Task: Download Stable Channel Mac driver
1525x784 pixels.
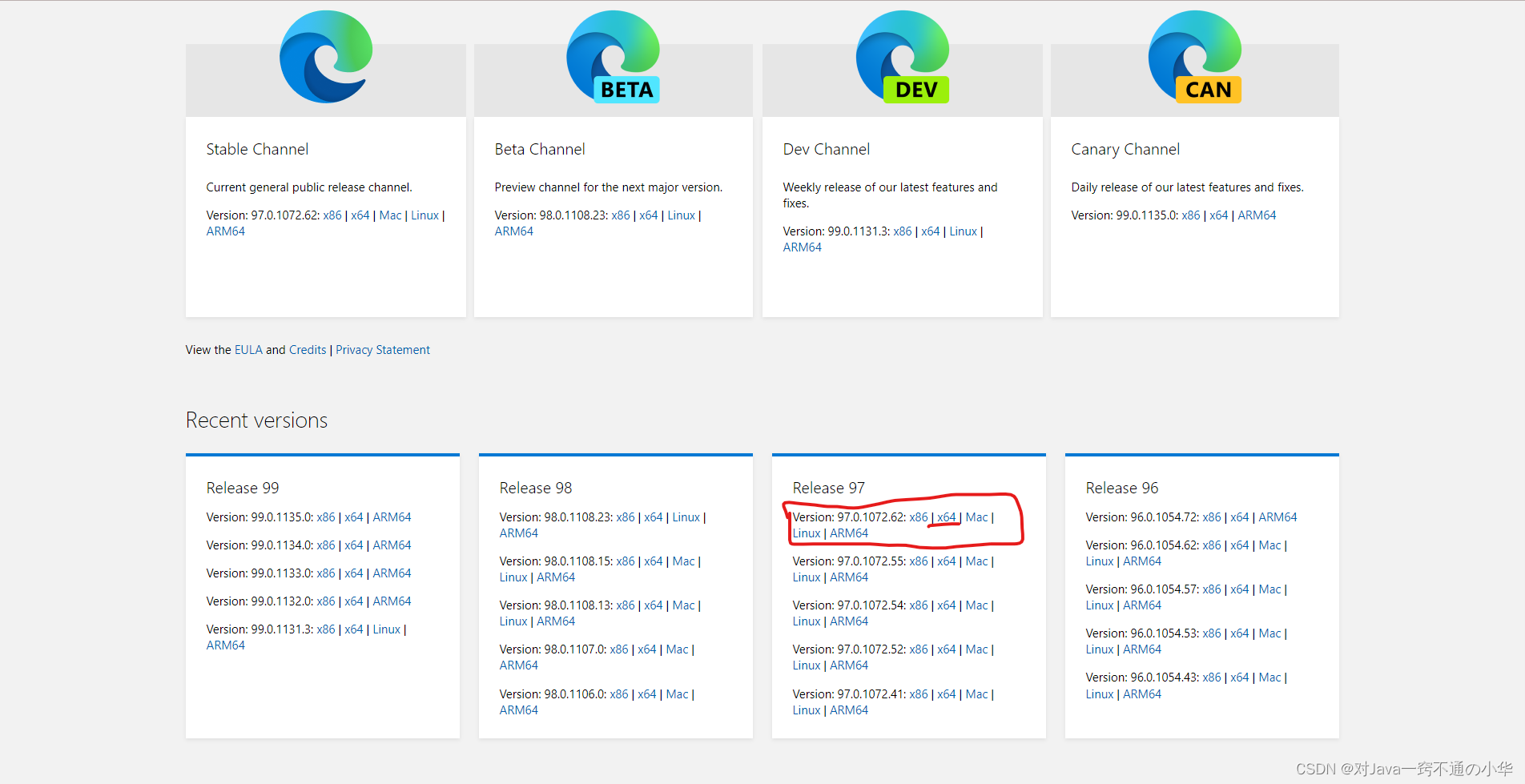Action: [391, 215]
